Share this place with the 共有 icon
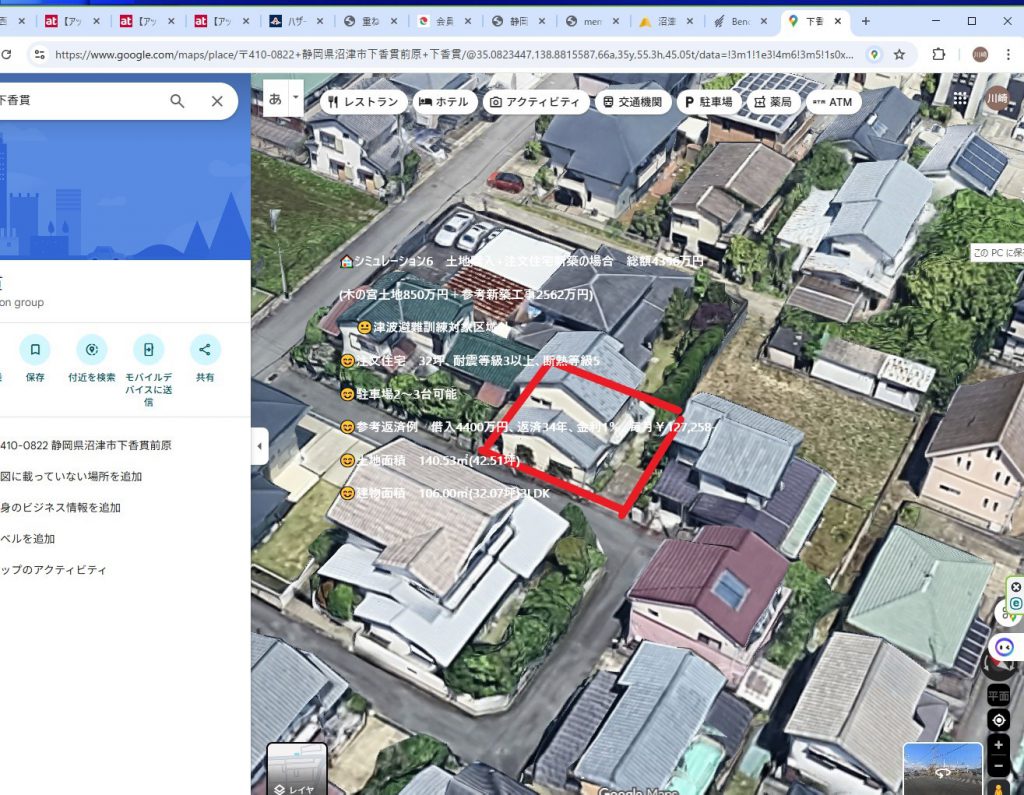 (x=205, y=349)
